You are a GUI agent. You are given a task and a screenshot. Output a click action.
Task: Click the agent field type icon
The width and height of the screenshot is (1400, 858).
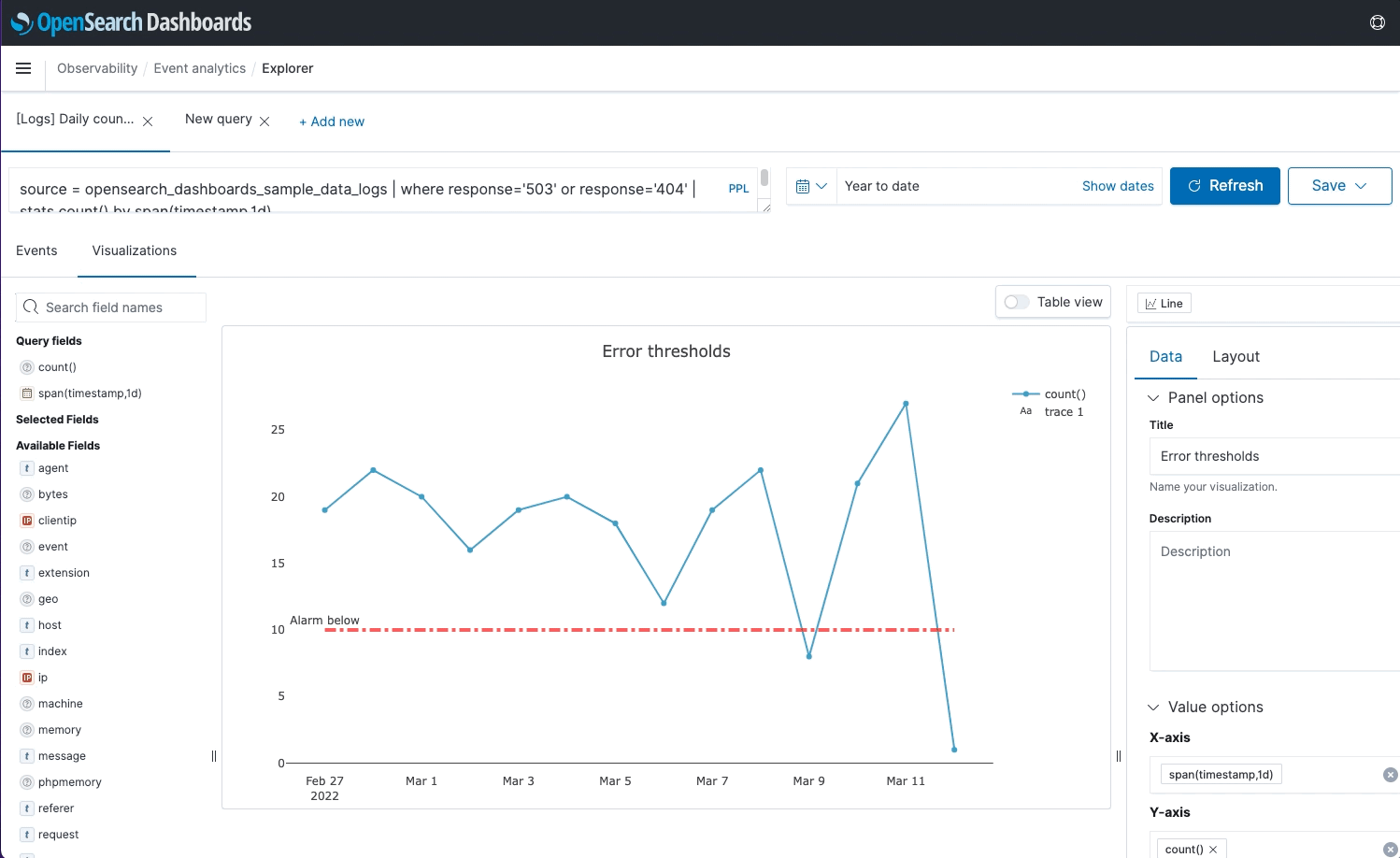pos(27,468)
